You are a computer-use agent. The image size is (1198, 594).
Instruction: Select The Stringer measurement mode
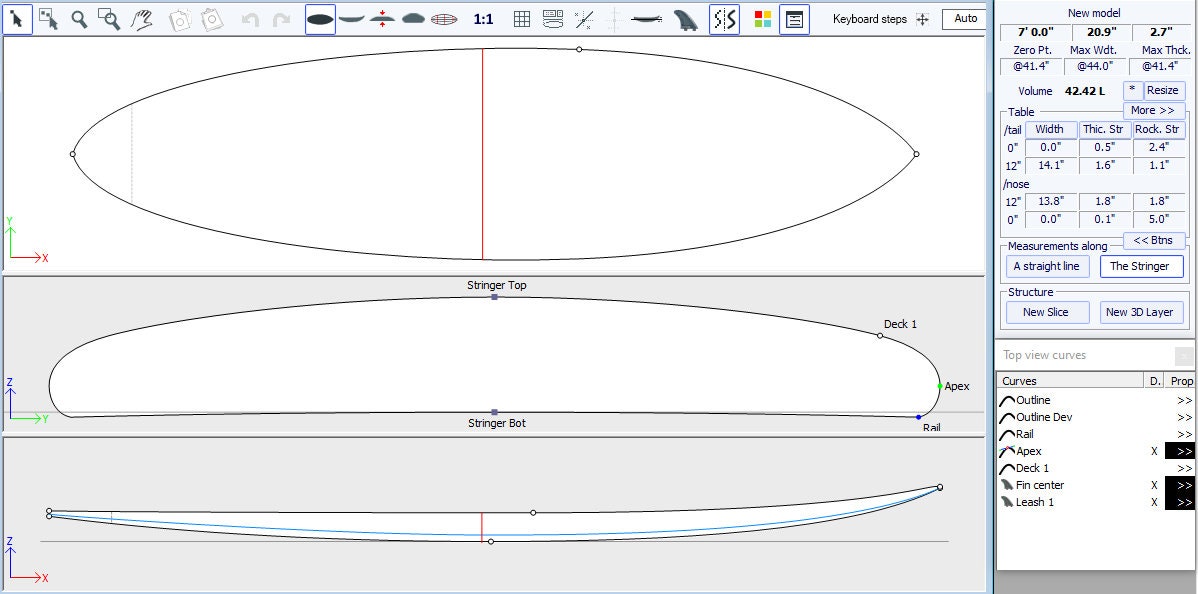click(1142, 266)
